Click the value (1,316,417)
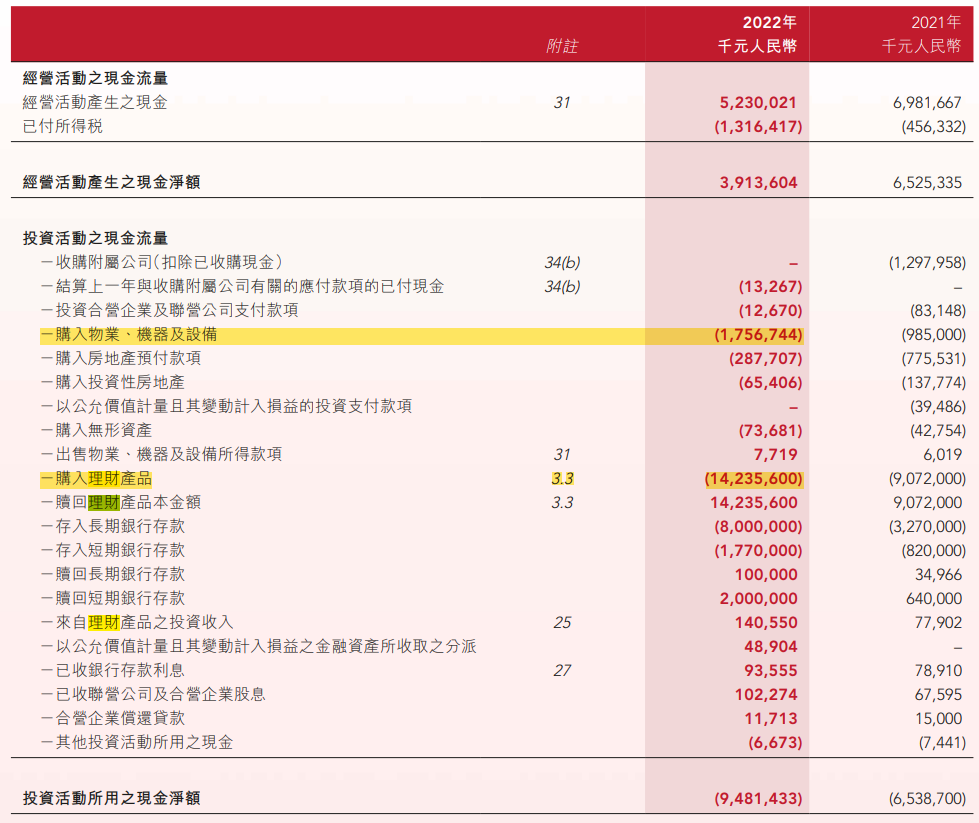The width and height of the screenshot is (979, 823). (758, 127)
